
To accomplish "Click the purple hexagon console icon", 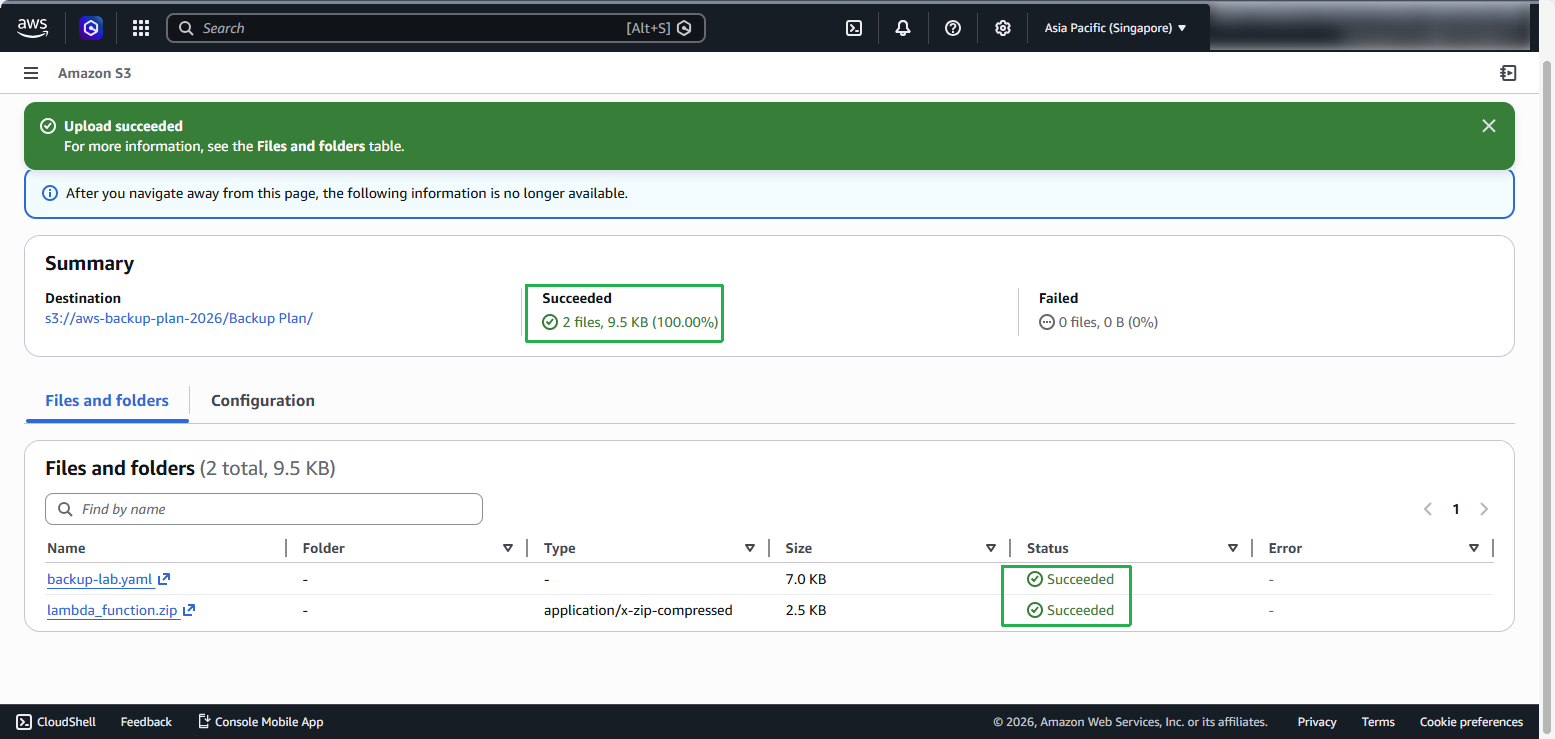I will 92,28.
